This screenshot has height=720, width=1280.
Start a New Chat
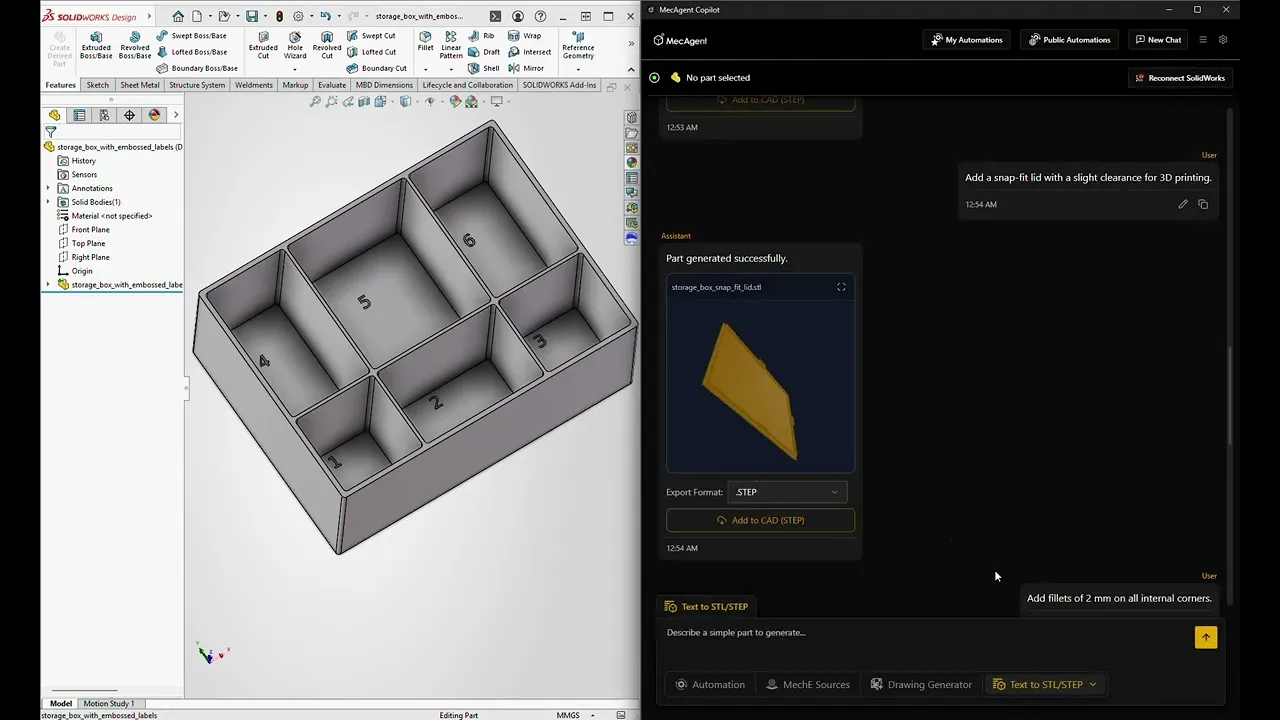[x=1157, y=40]
